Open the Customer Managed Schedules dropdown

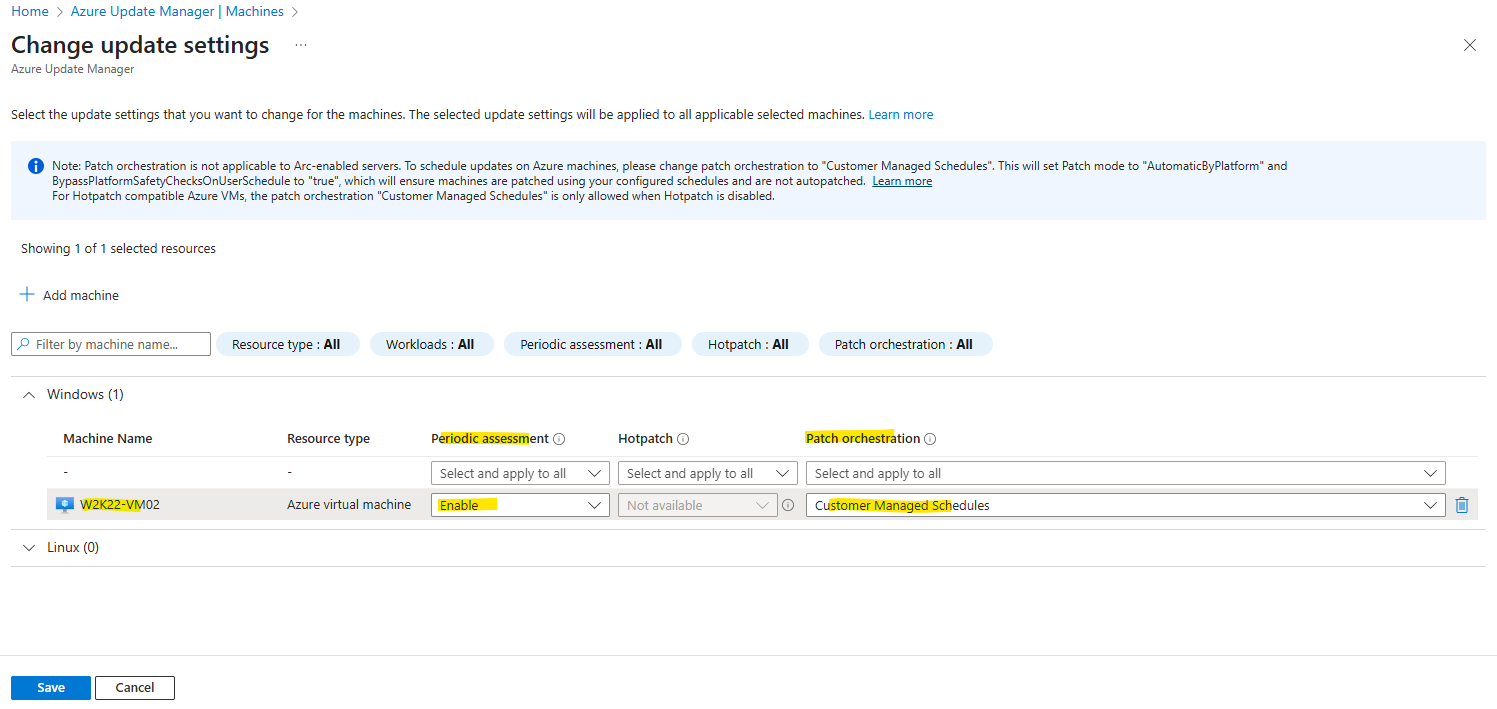[x=1125, y=505]
